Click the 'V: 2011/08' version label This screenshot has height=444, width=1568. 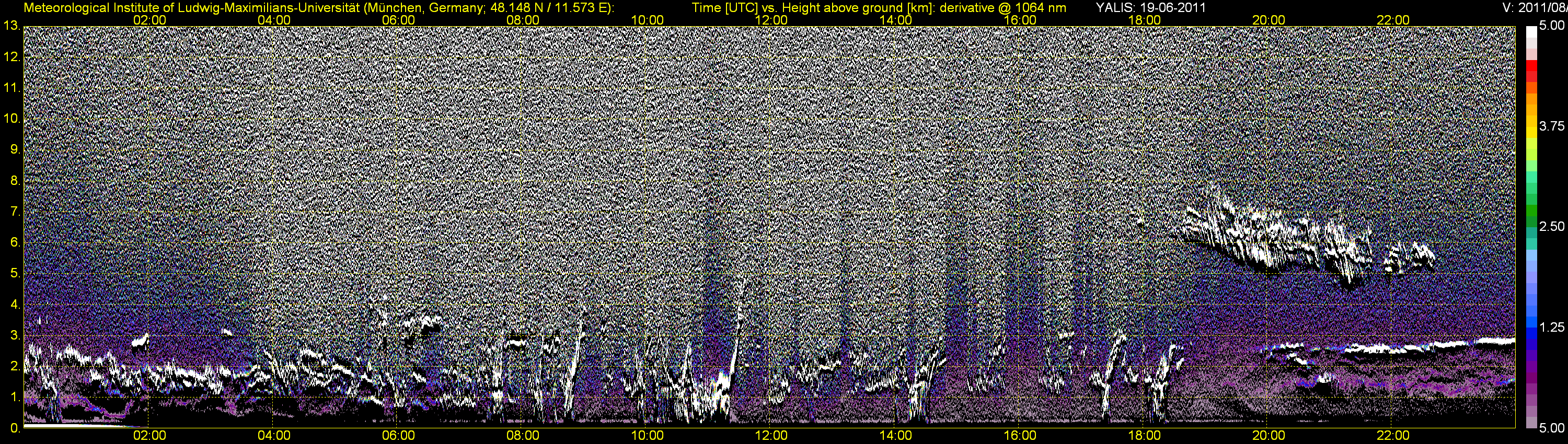1534,8
